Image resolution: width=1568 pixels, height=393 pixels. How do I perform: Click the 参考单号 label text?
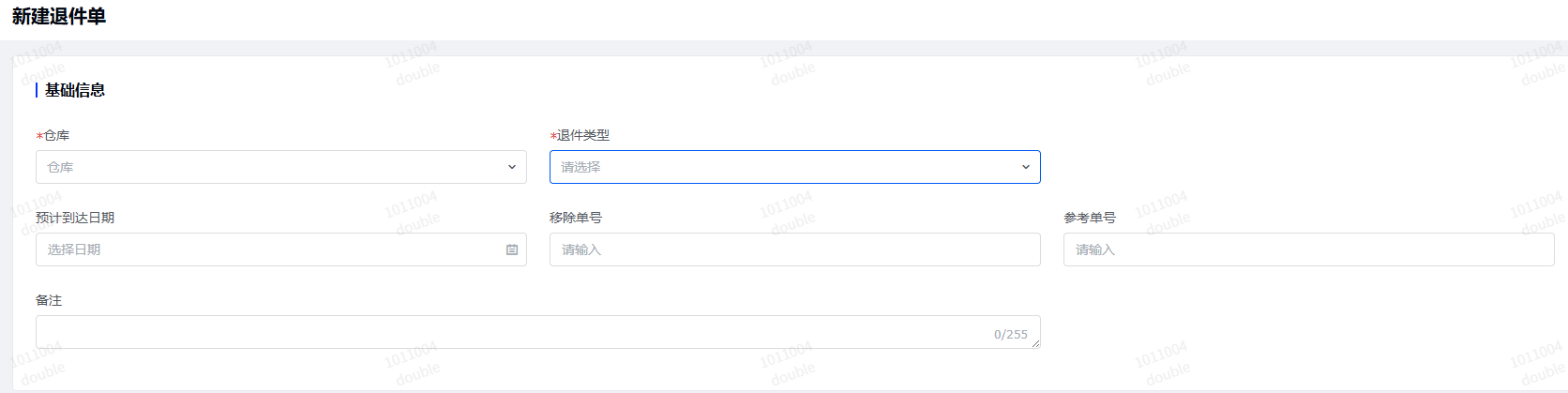[x=1090, y=218]
